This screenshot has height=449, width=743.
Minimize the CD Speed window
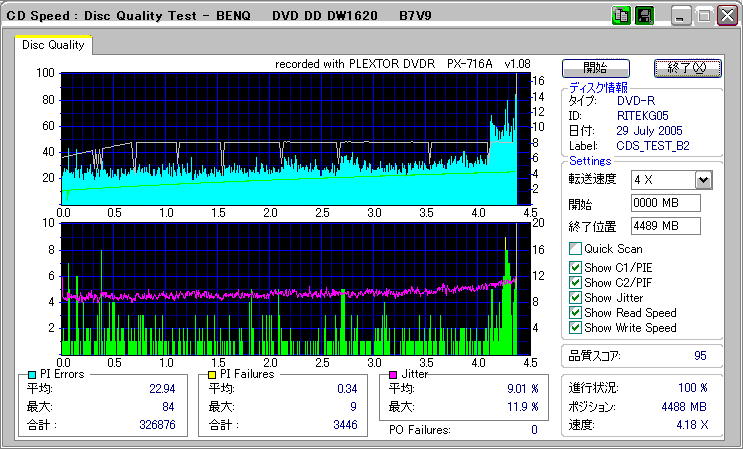(x=681, y=16)
